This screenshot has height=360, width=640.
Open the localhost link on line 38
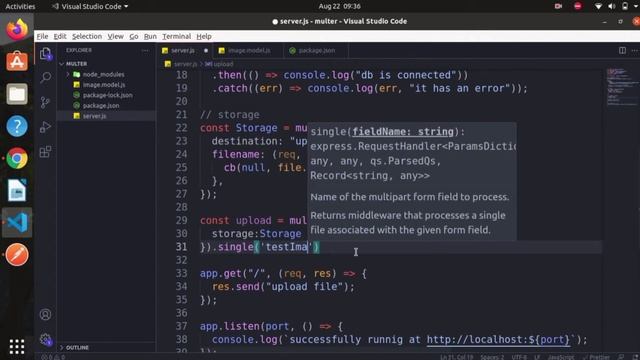tap(498, 339)
